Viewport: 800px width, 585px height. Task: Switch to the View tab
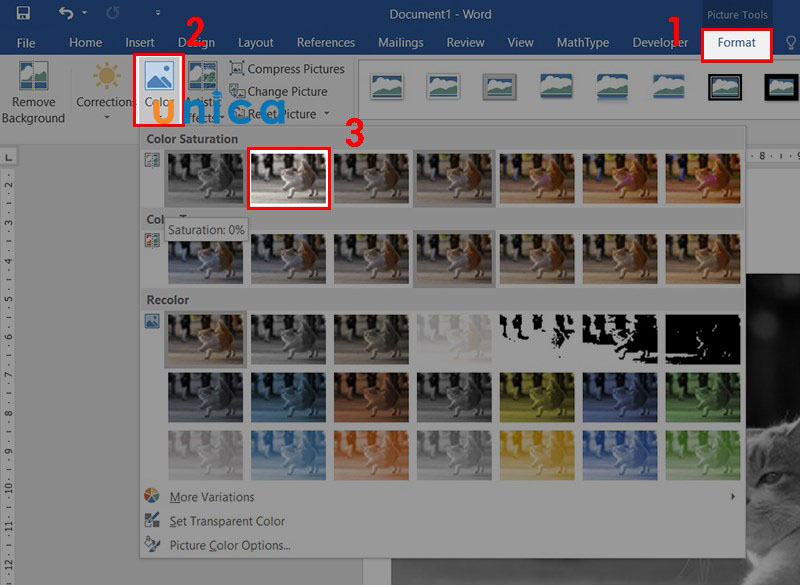520,42
